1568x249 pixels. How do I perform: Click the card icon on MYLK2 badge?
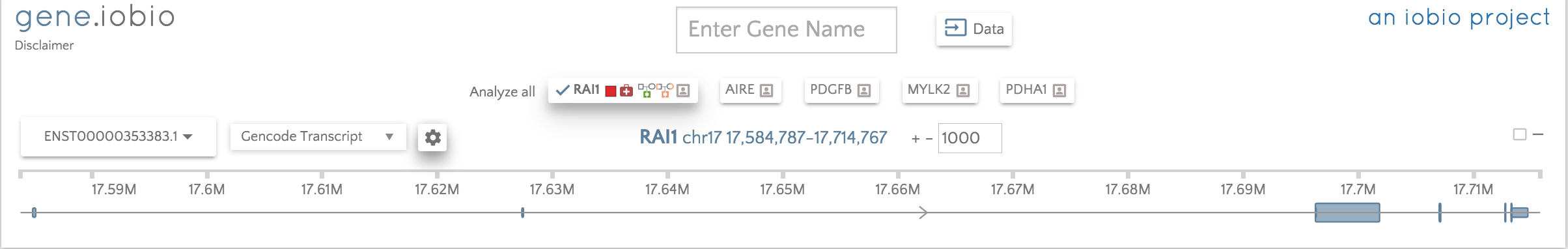(x=963, y=91)
